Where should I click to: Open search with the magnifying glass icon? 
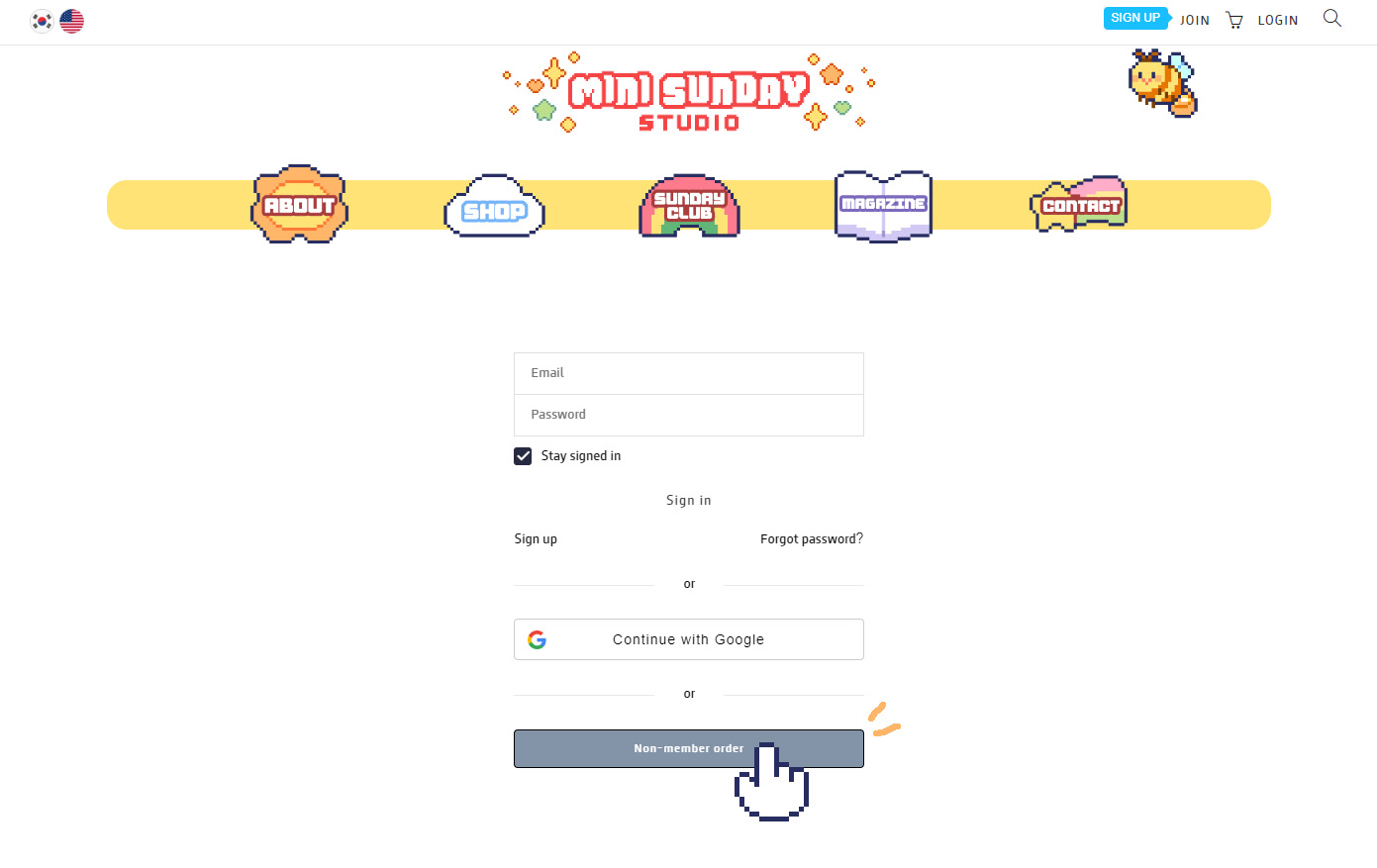1332,18
